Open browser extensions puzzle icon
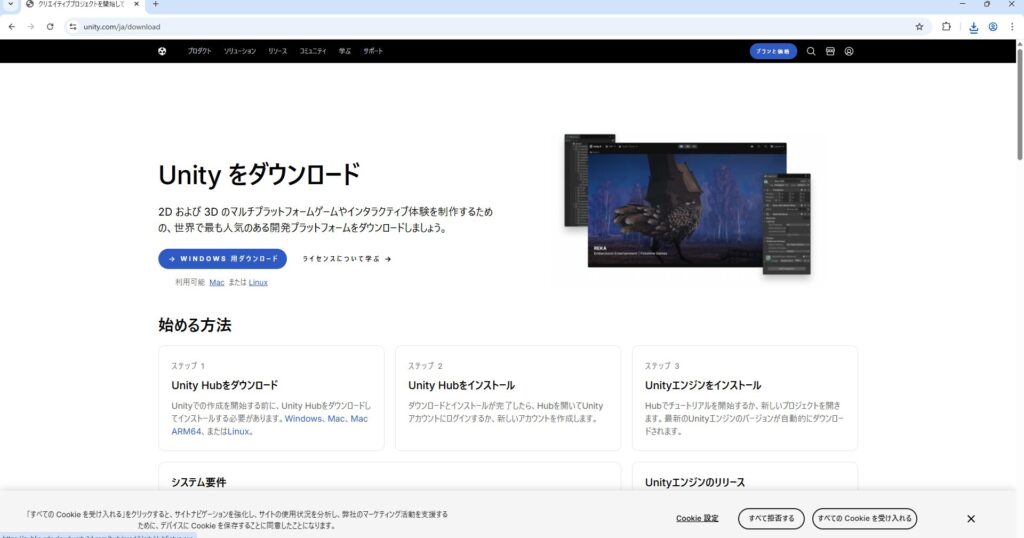This screenshot has width=1024, height=538. coord(946,27)
